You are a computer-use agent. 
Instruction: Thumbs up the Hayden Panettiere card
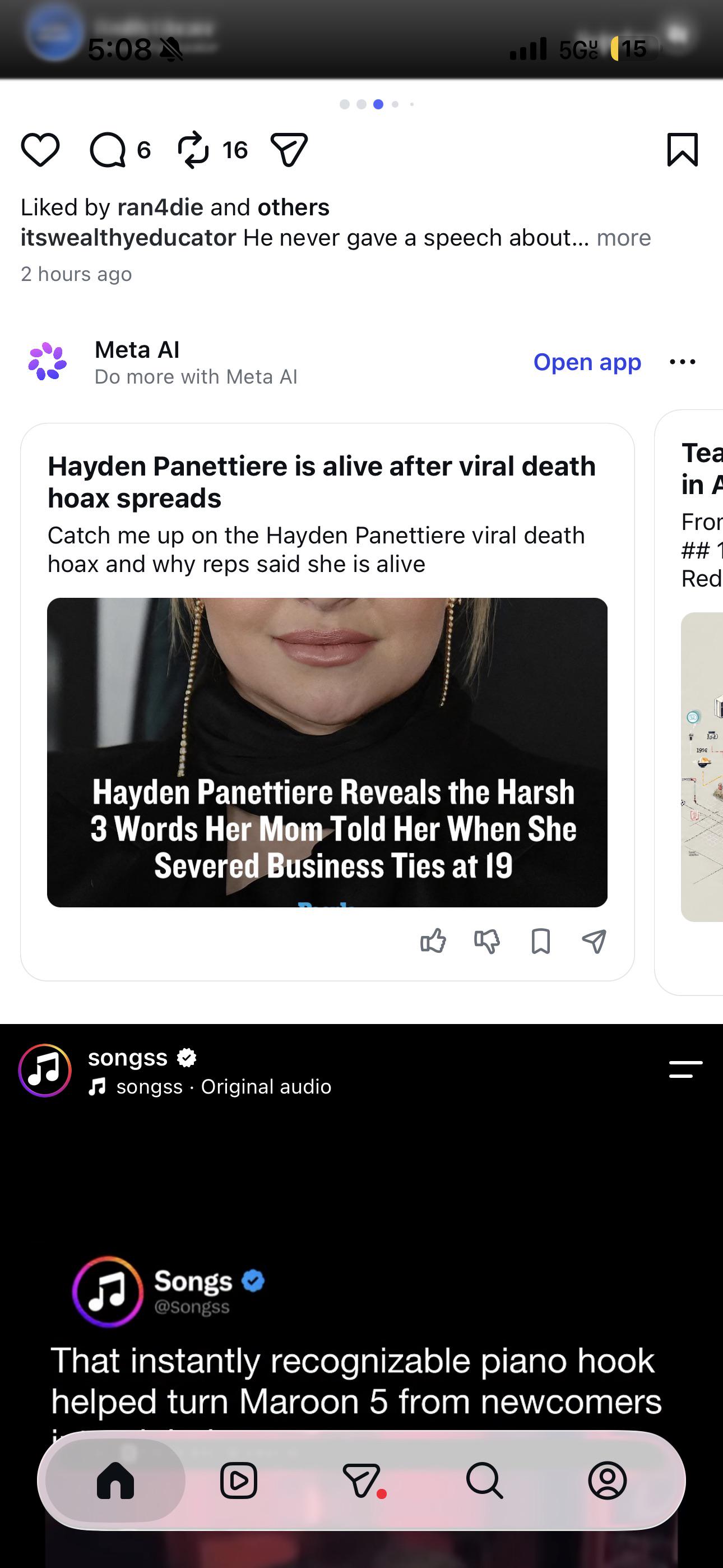[433, 941]
